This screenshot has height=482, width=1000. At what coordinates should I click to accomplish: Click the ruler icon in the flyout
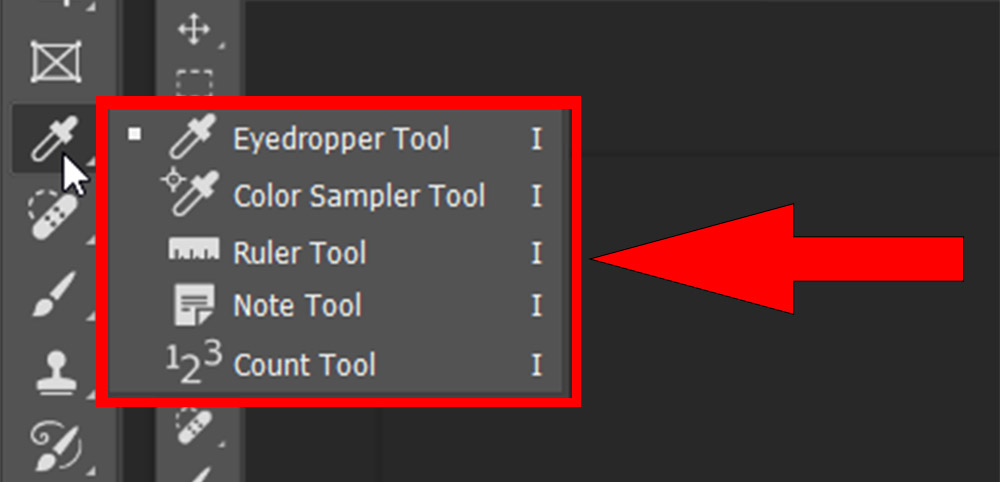tap(193, 250)
